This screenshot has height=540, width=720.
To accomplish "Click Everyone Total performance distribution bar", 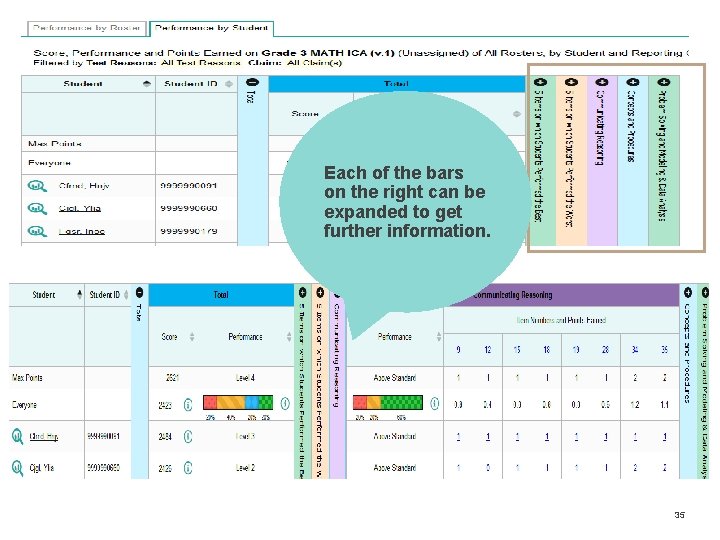I will pos(238,403).
